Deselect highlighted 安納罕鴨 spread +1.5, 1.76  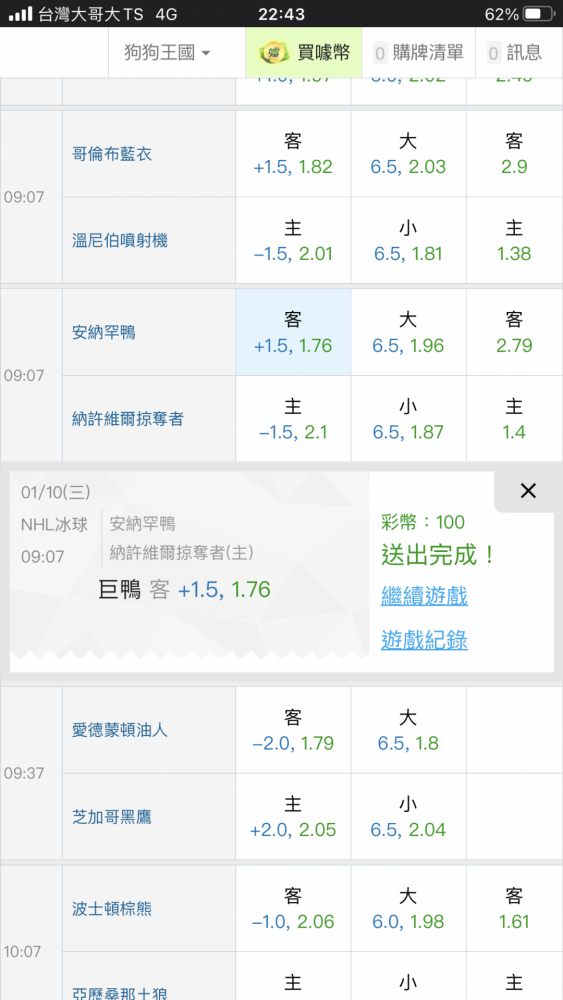(x=293, y=332)
